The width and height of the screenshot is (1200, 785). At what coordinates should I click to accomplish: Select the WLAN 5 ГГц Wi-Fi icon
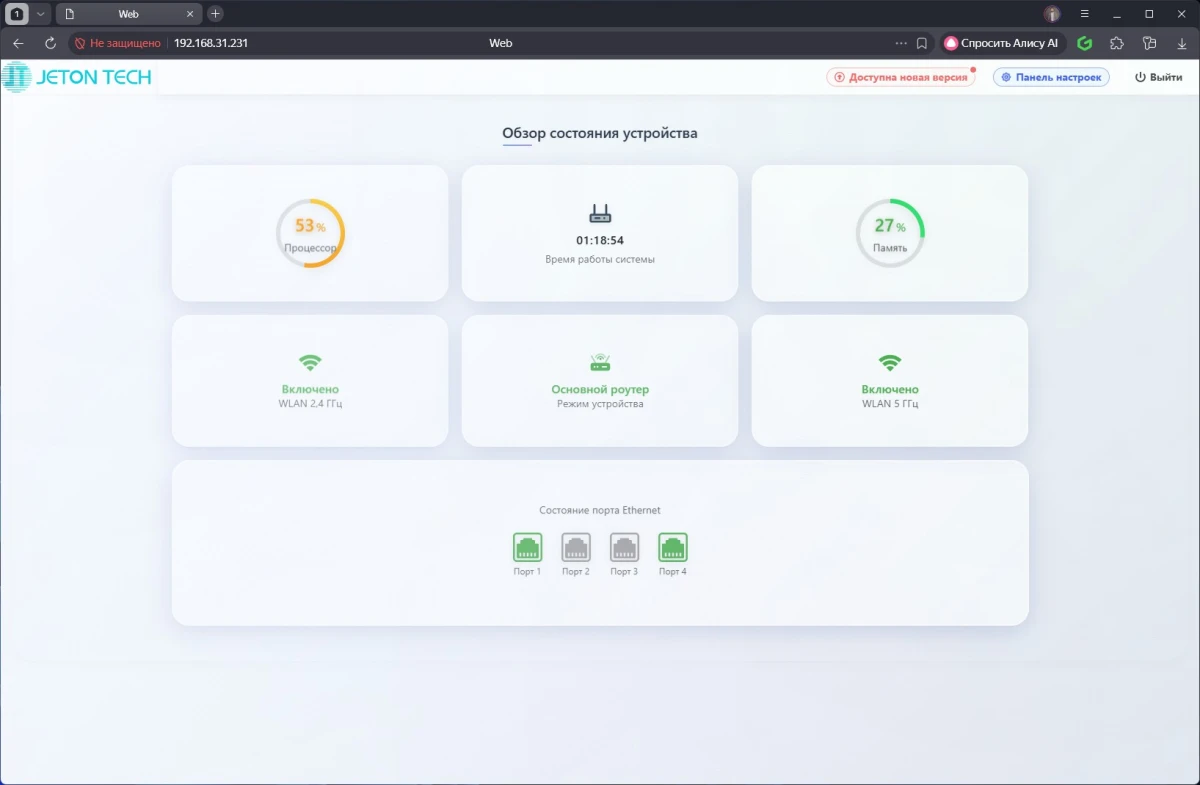[x=889, y=364]
